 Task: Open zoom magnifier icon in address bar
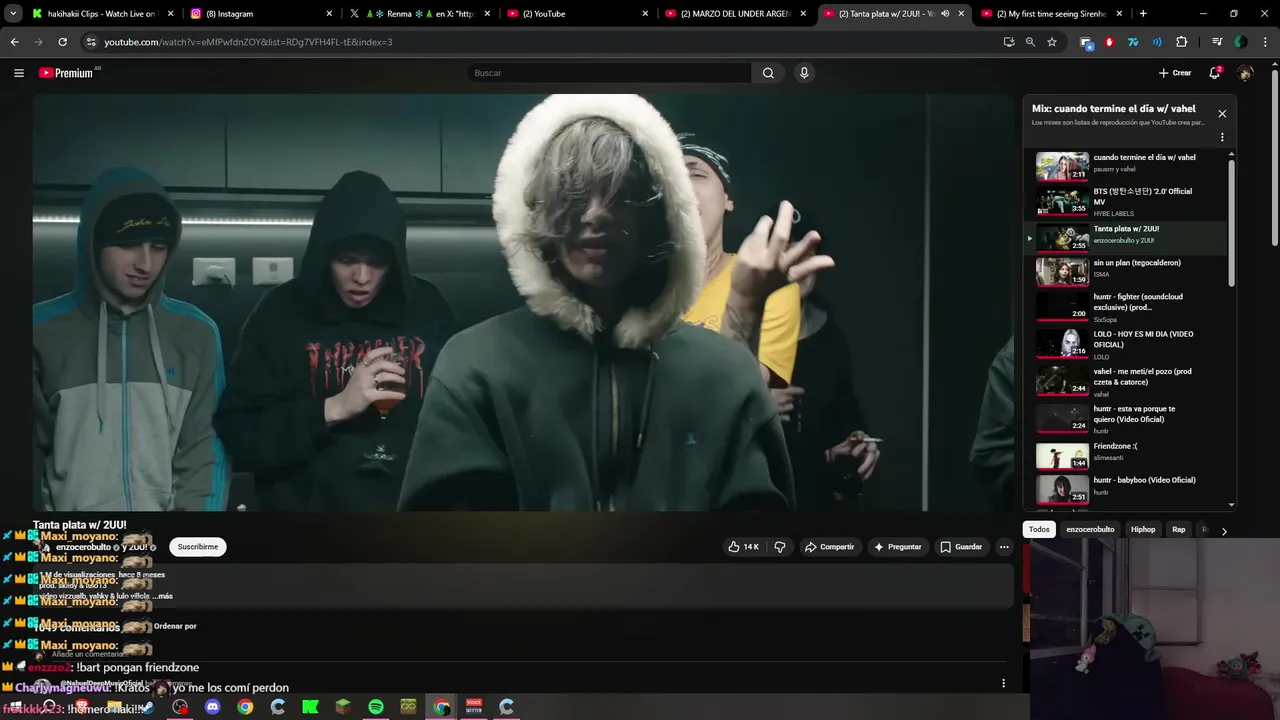click(x=1030, y=42)
